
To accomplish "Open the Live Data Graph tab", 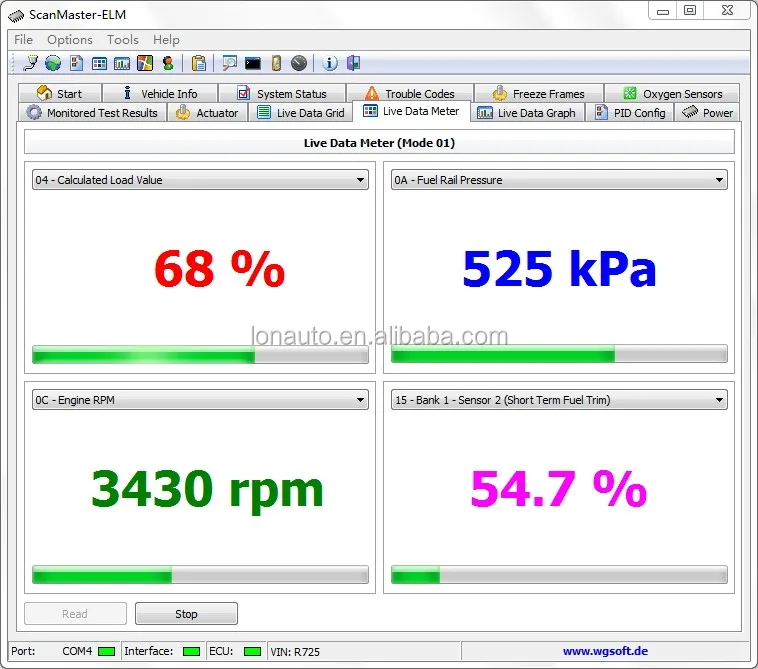I will [x=527, y=113].
